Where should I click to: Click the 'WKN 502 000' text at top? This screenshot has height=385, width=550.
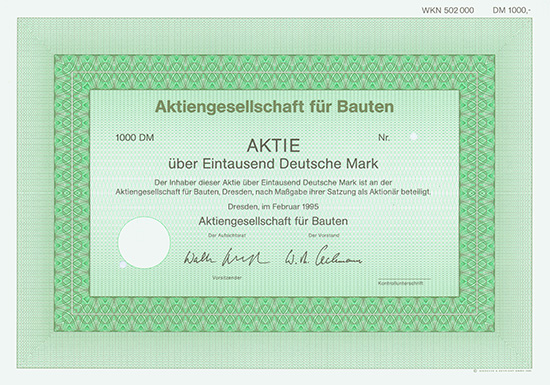pos(448,11)
